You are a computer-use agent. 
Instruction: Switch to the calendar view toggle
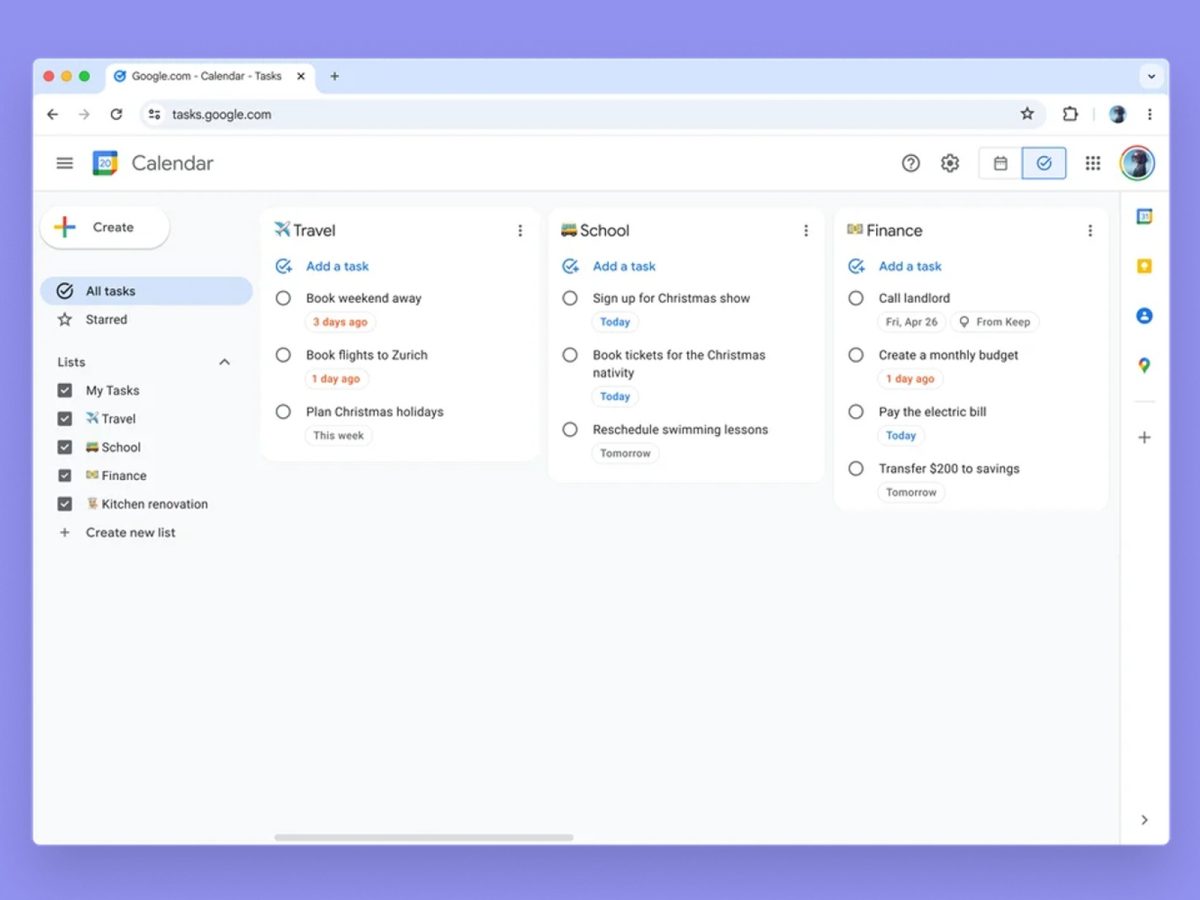1000,163
